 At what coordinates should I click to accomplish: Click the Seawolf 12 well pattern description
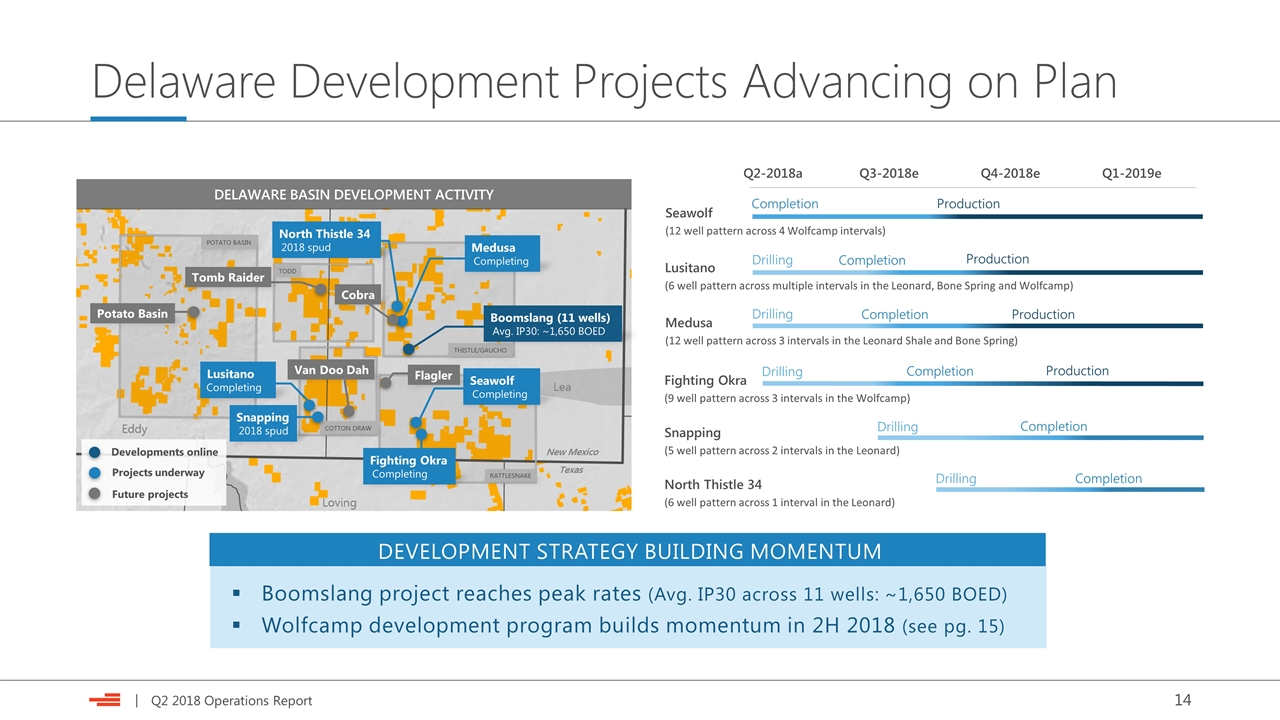pos(775,231)
